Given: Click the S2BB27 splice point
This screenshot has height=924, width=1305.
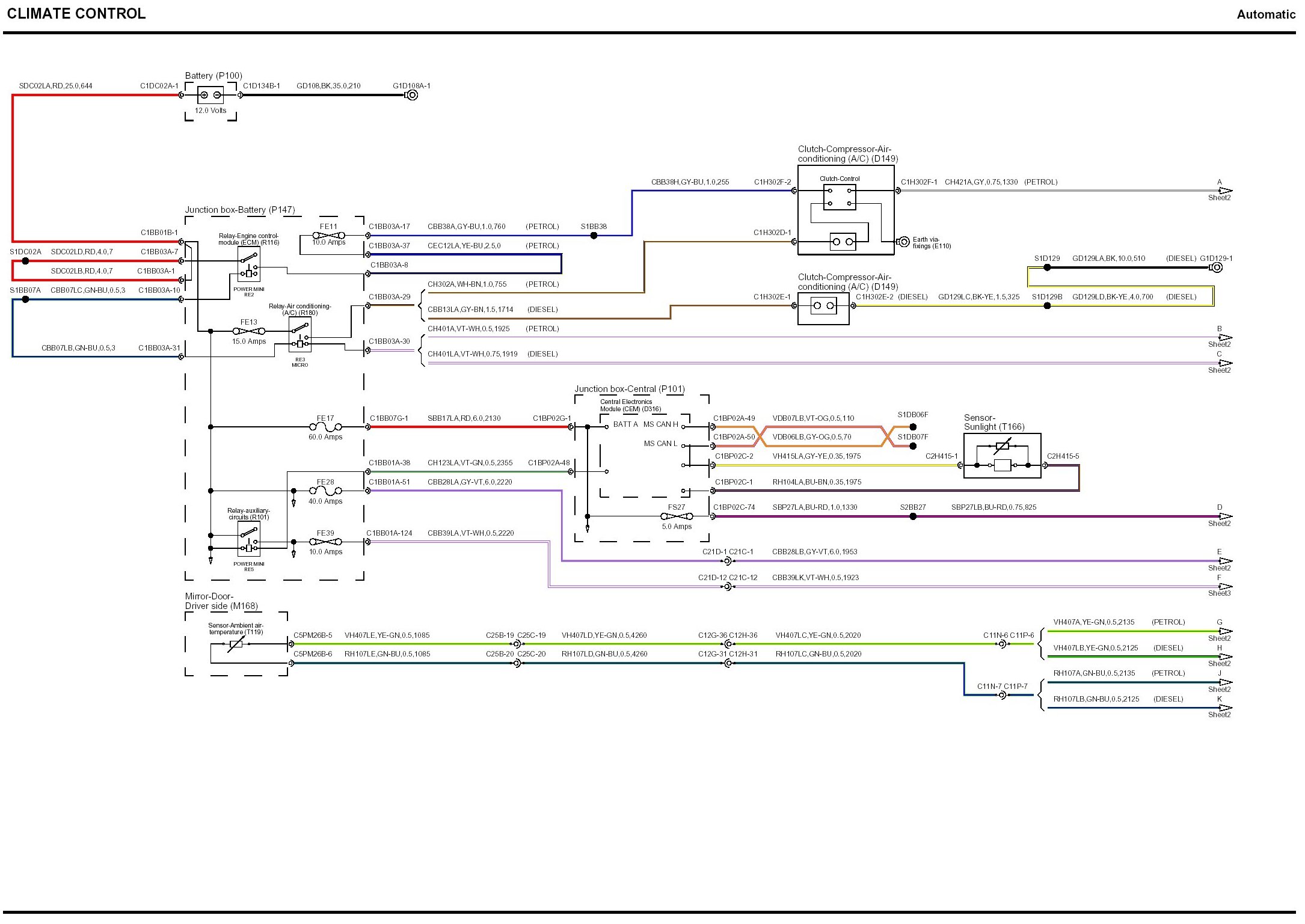Looking at the screenshot, I should [x=913, y=516].
